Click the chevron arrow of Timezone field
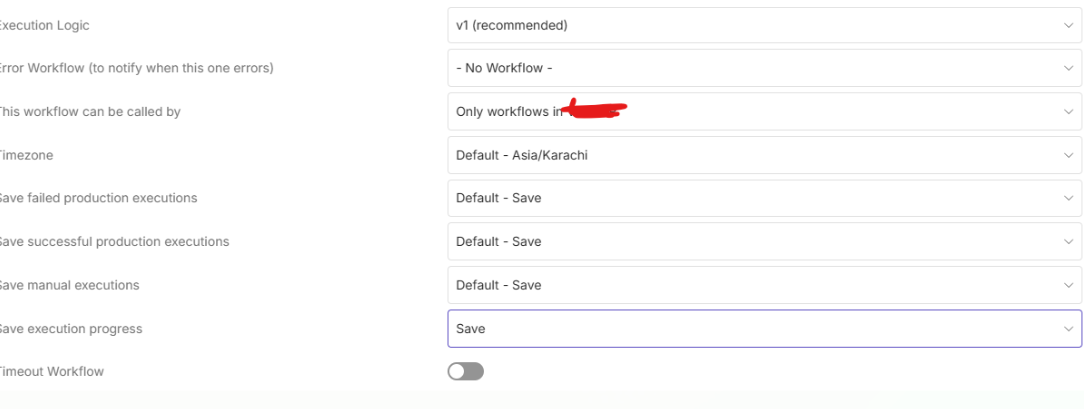 (1068, 155)
